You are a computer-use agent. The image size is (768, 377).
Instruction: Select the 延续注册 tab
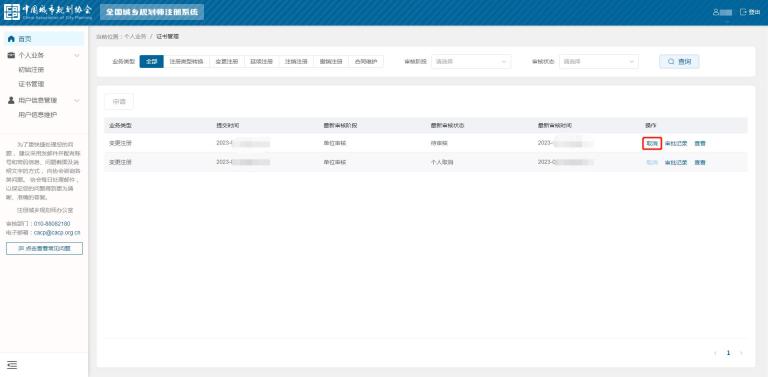262,62
